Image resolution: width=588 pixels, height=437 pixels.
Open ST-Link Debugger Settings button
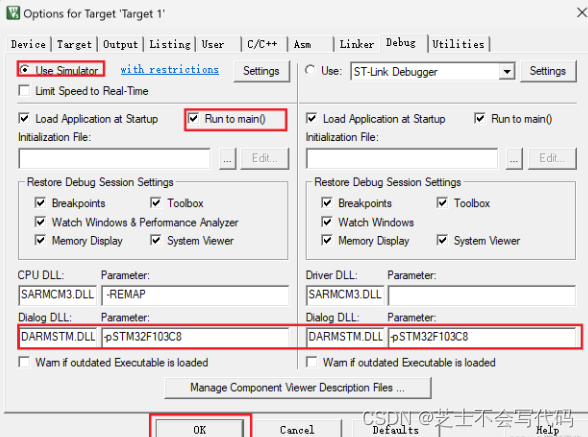[x=548, y=71]
